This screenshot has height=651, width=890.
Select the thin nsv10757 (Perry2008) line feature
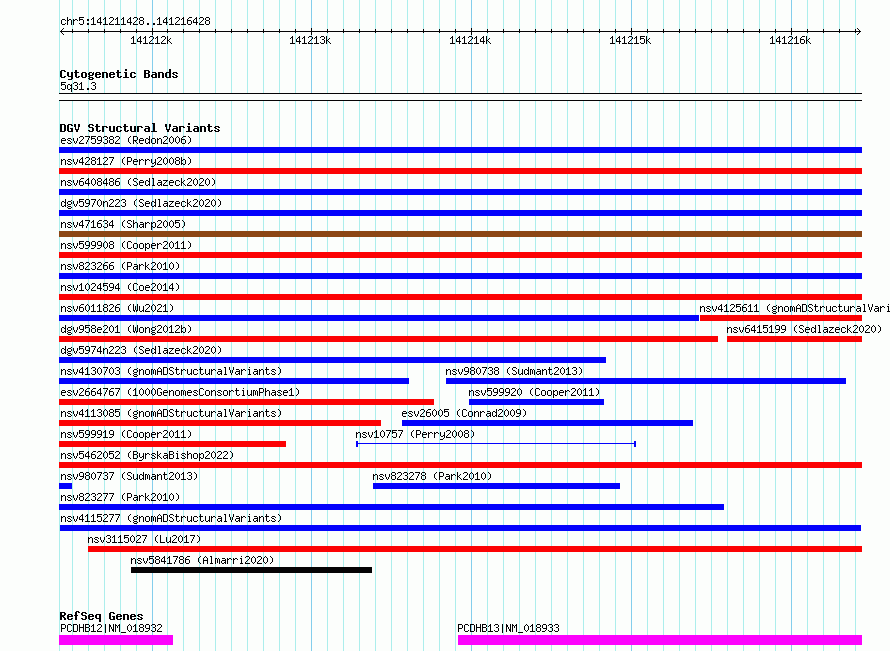pos(496,444)
